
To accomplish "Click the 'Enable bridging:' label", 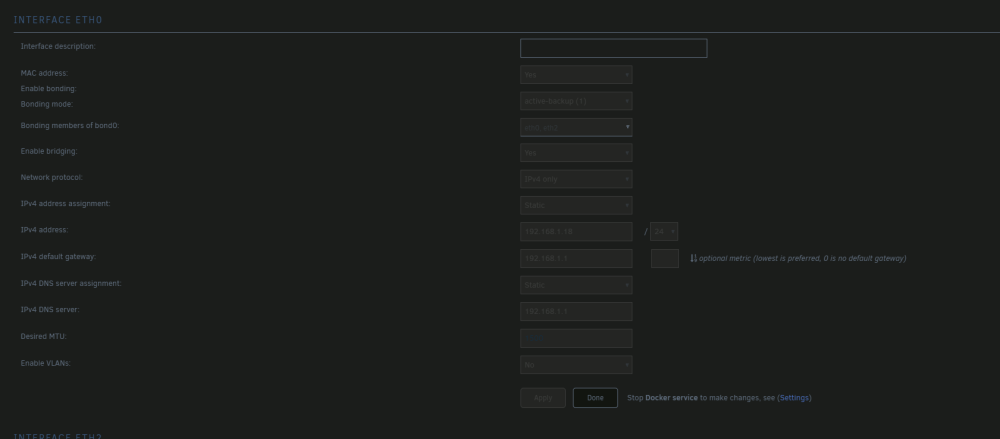I will [48, 151].
